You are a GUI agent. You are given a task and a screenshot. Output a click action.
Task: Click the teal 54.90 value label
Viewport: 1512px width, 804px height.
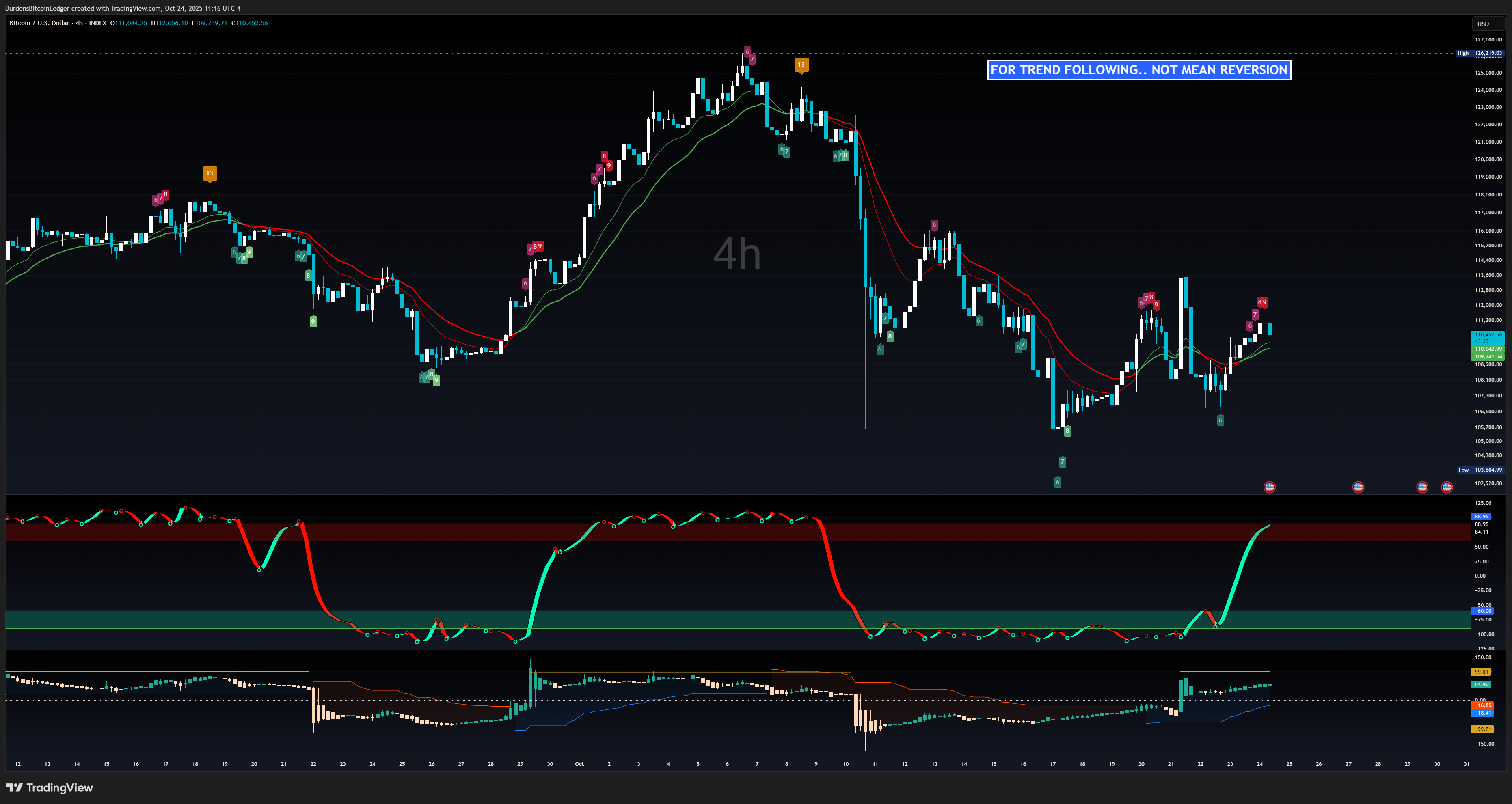(1482, 685)
